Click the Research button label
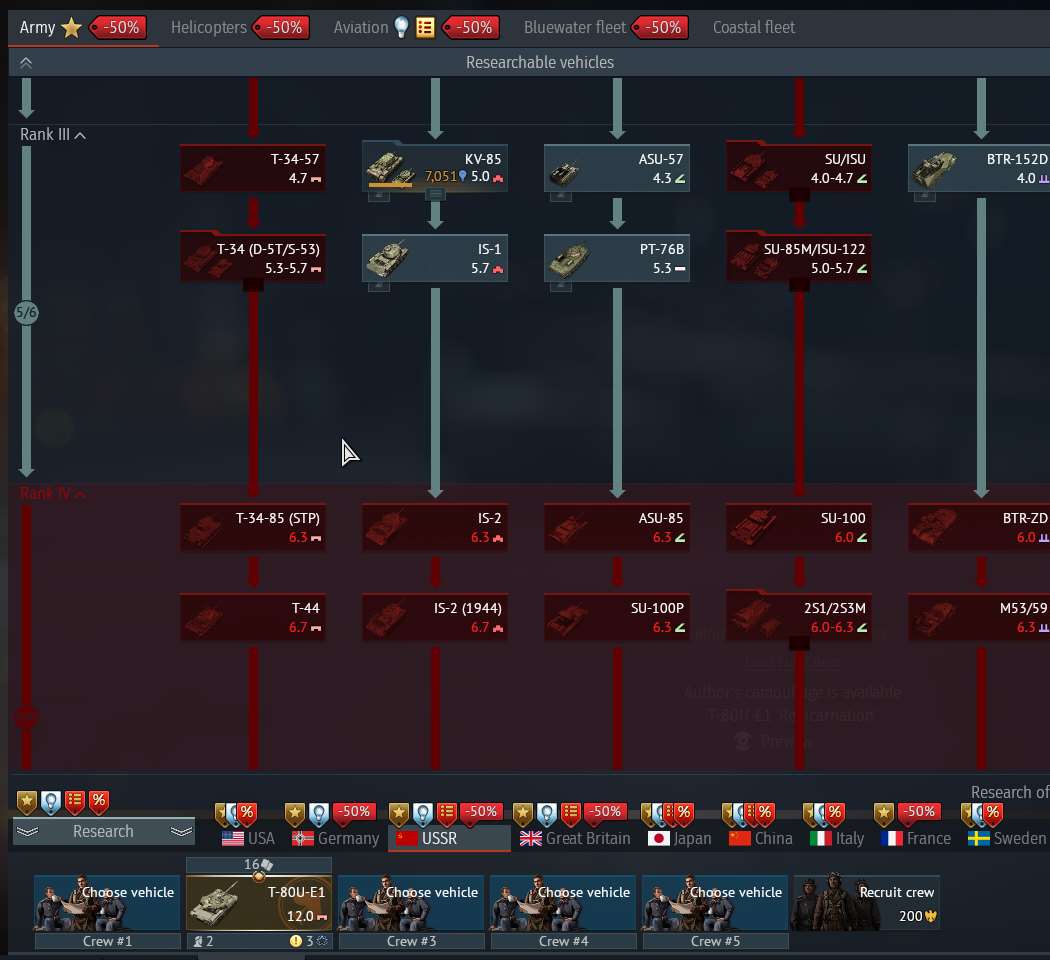Screen dimensions: 1050x960 click(103, 831)
